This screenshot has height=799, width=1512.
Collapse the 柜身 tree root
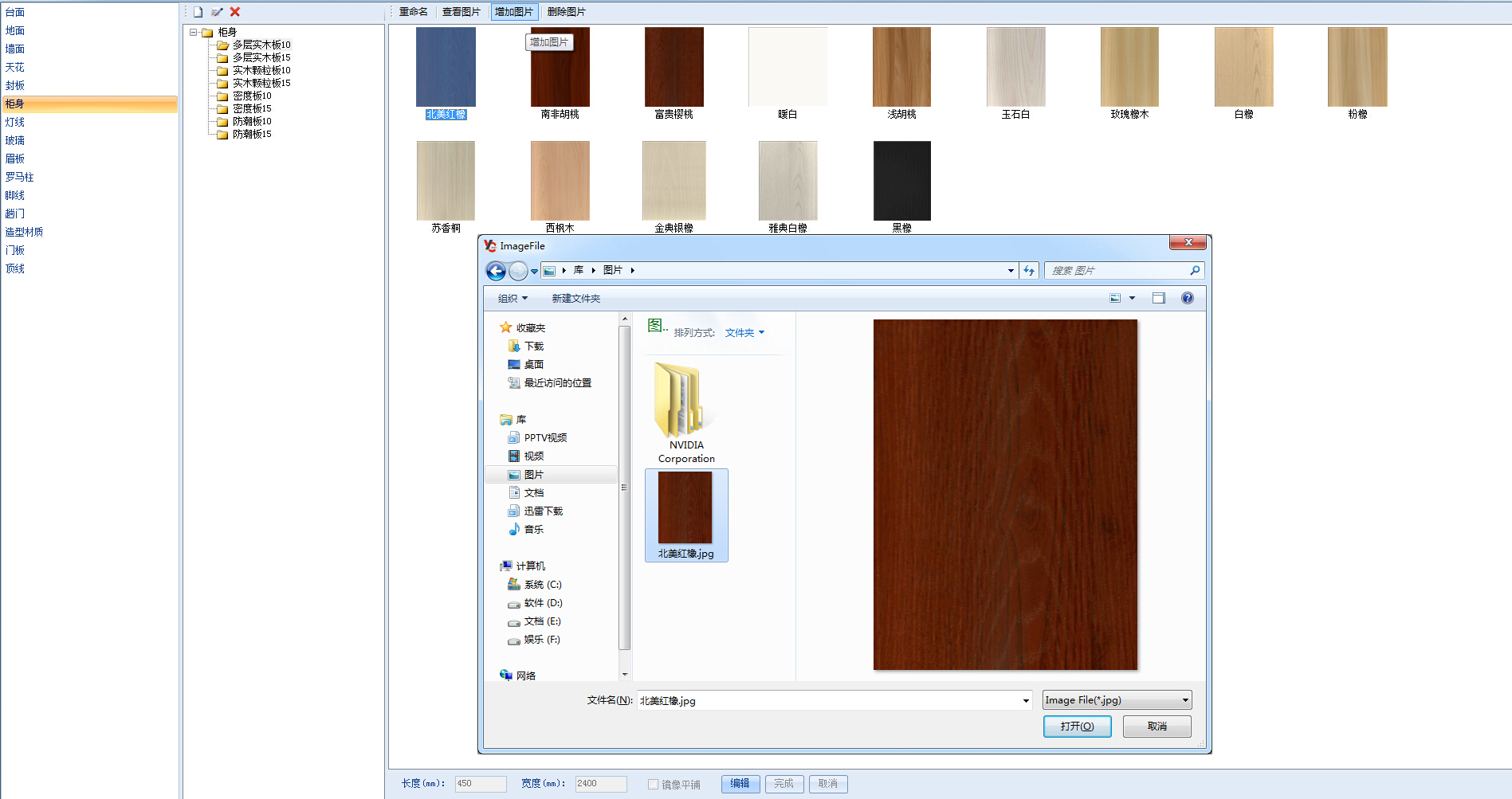click(x=194, y=33)
